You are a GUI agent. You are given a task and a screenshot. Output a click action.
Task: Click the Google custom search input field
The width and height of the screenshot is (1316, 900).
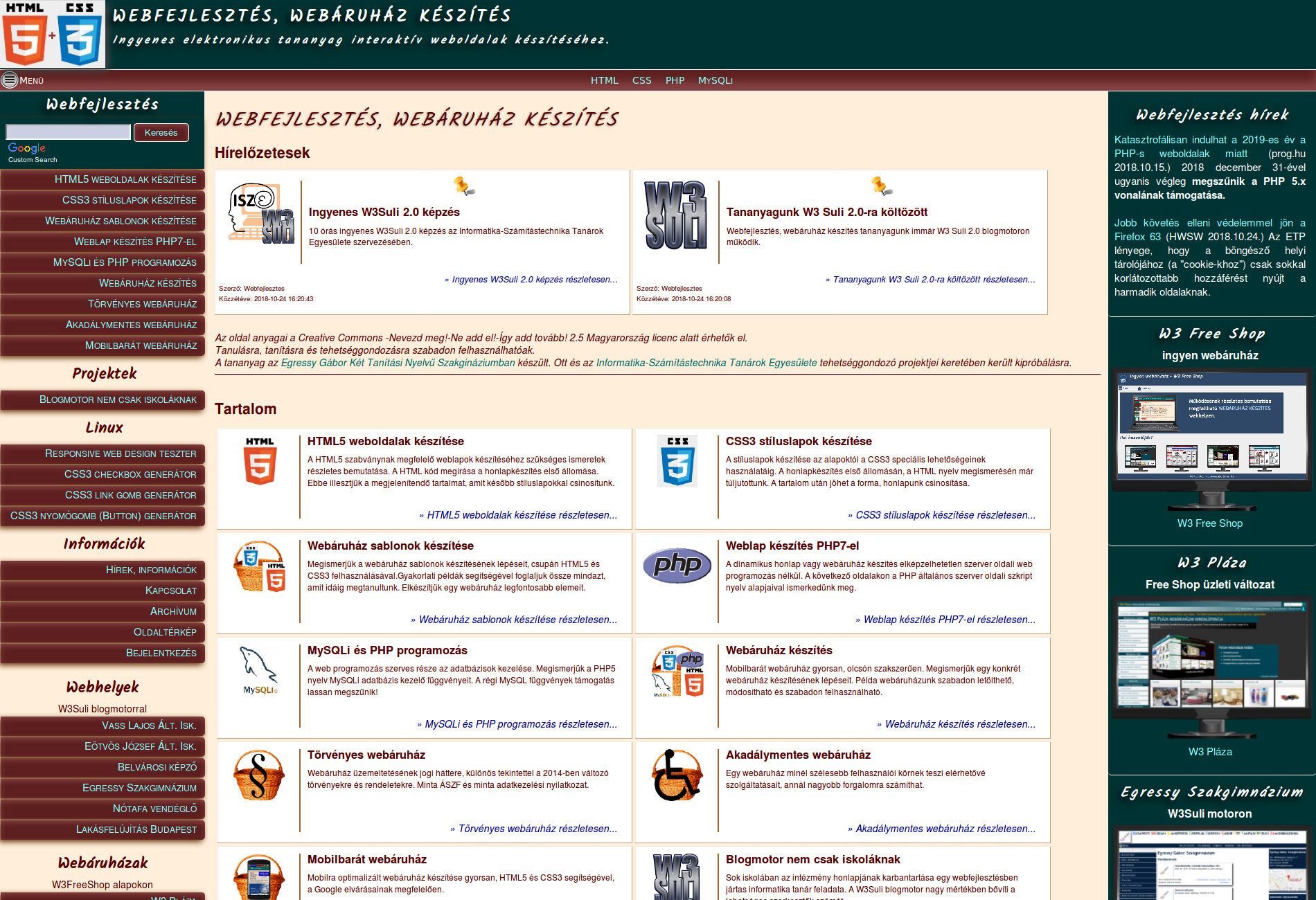[x=67, y=132]
